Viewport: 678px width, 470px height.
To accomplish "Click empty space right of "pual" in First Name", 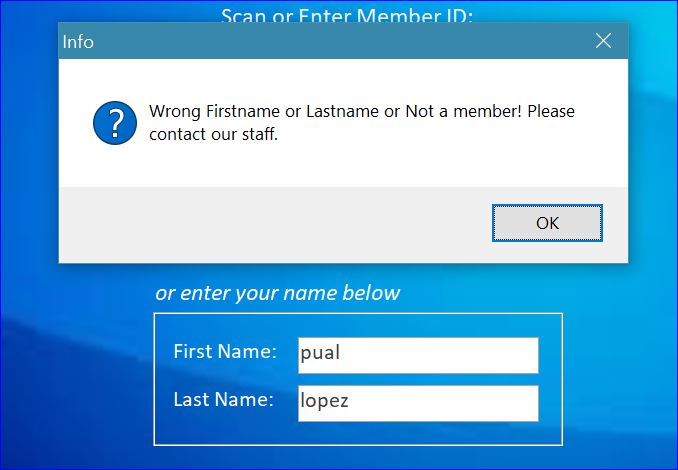I will [x=439, y=355].
